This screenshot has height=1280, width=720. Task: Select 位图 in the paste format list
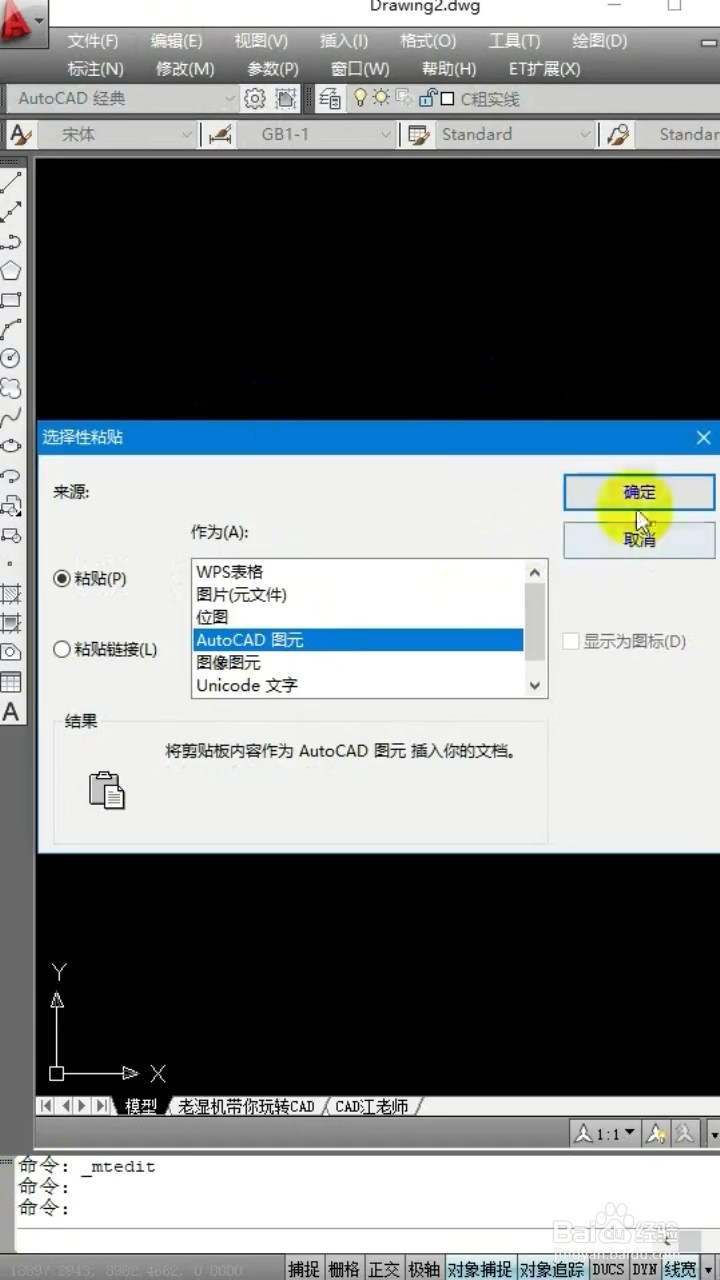[358, 617]
